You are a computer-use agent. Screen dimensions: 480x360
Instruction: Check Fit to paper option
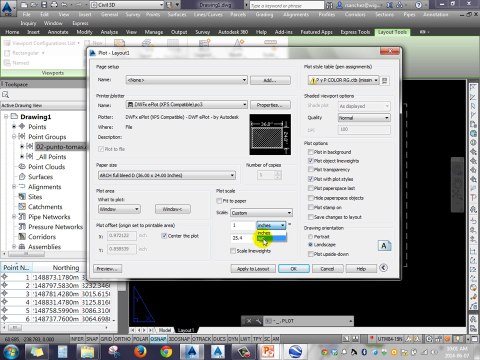point(219,201)
